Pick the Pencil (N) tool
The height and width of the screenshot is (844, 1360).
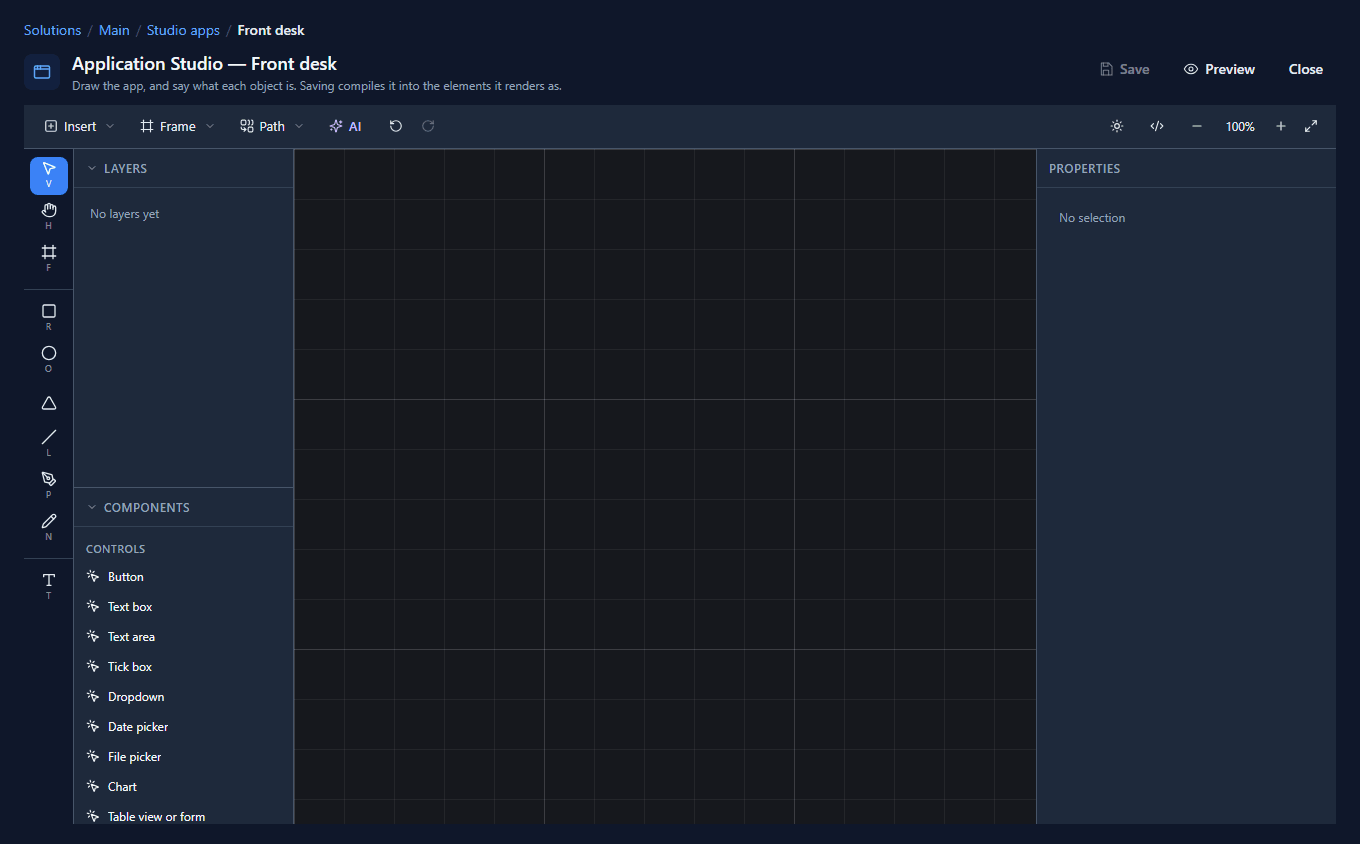tap(49, 527)
